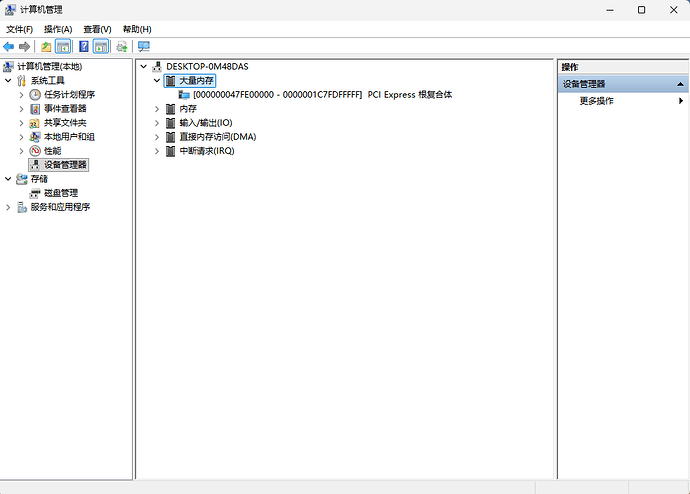Expand 本地用户和组 node chevron
The image size is (690, 494).
(21, 137)
